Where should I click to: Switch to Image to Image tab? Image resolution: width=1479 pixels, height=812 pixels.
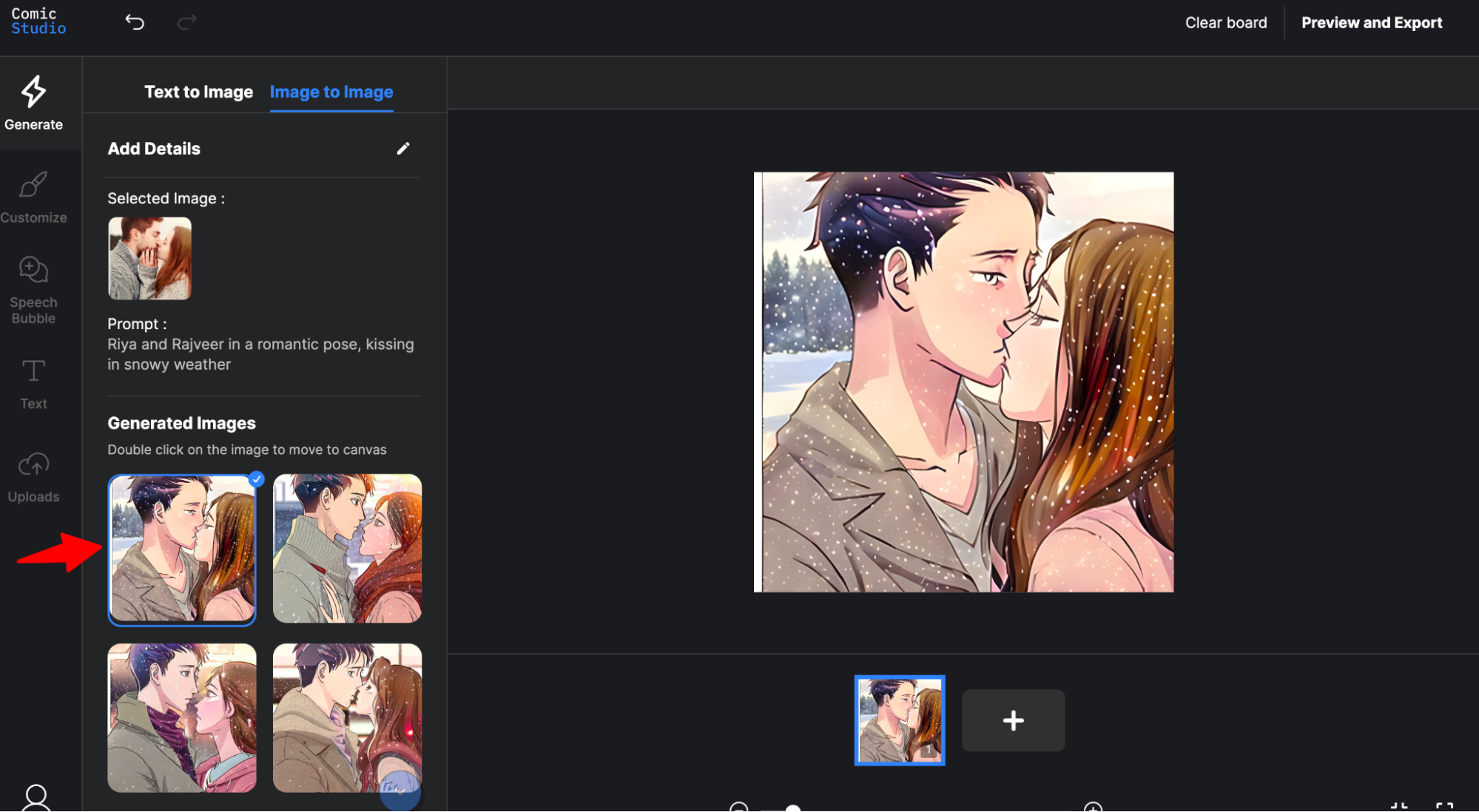coord(331,92)
